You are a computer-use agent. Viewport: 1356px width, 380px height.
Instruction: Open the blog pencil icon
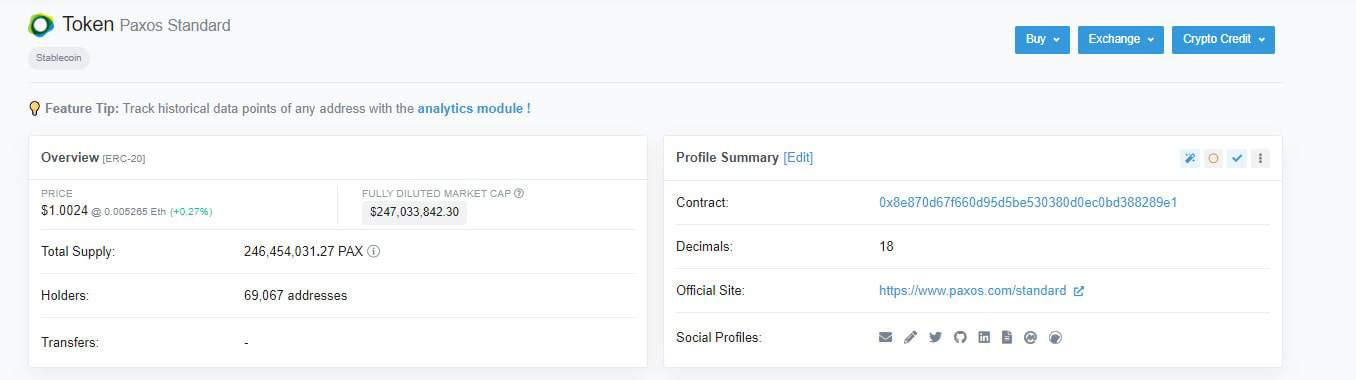pyautogui.click(x=910, y=337)
